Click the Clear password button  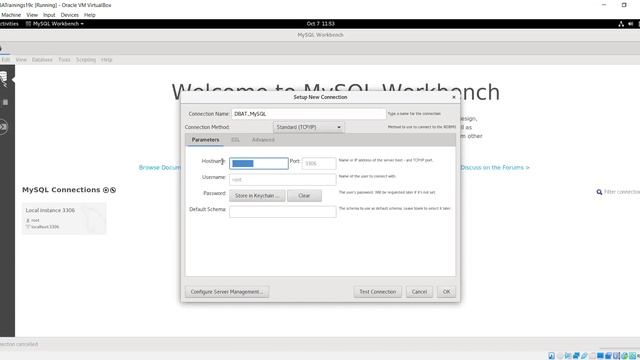[x=304, y=196]
